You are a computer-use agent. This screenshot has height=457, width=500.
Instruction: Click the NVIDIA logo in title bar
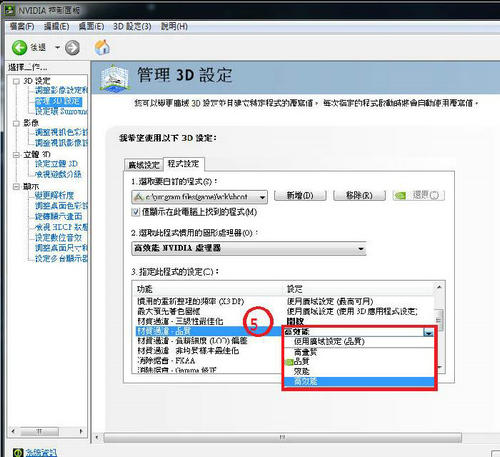point(10,10)
